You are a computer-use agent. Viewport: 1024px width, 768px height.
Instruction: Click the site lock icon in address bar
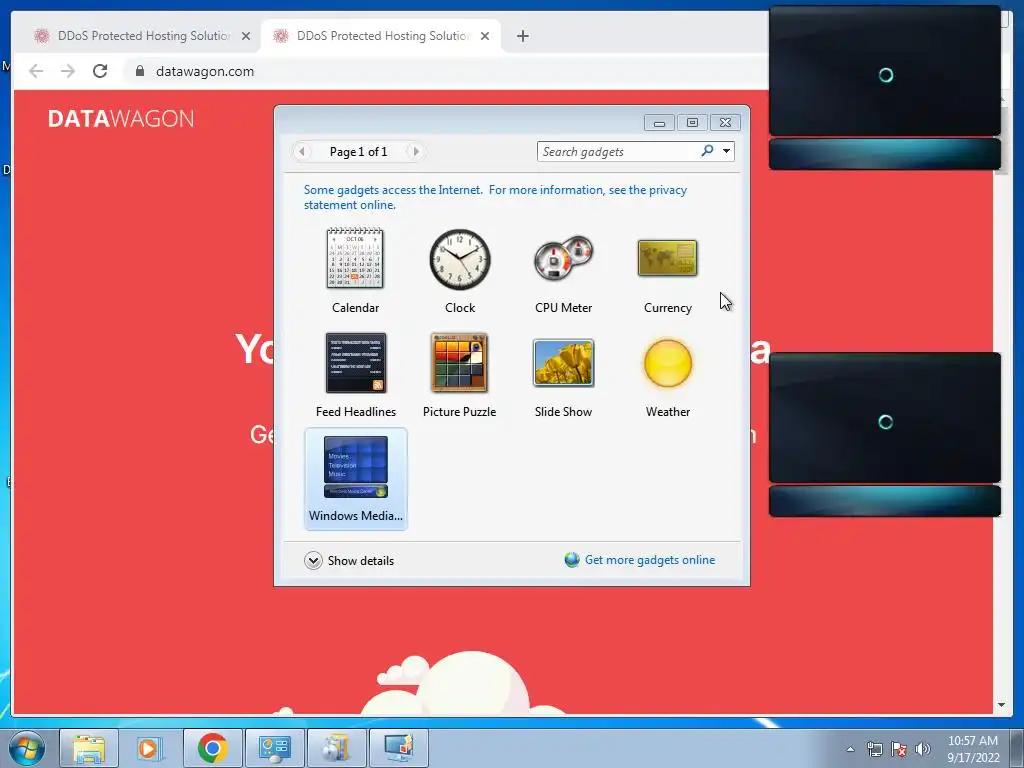click(x=139, y=71)
